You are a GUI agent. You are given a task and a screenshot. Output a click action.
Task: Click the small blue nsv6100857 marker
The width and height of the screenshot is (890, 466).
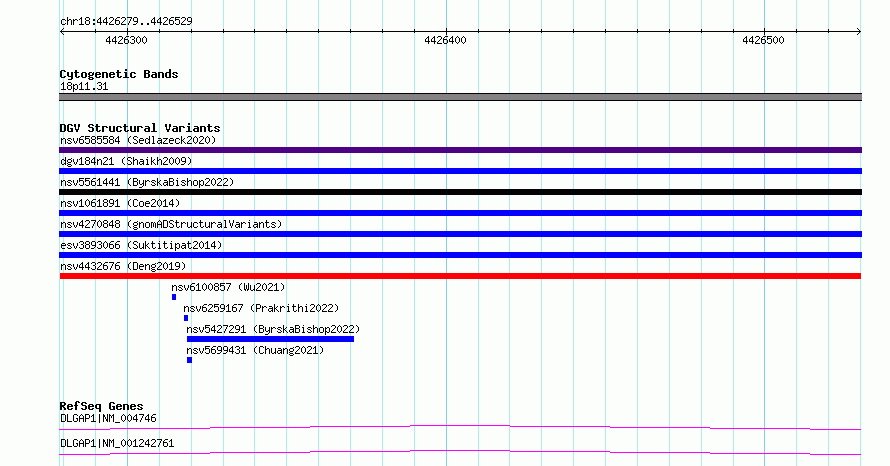(x=174, y=297)
